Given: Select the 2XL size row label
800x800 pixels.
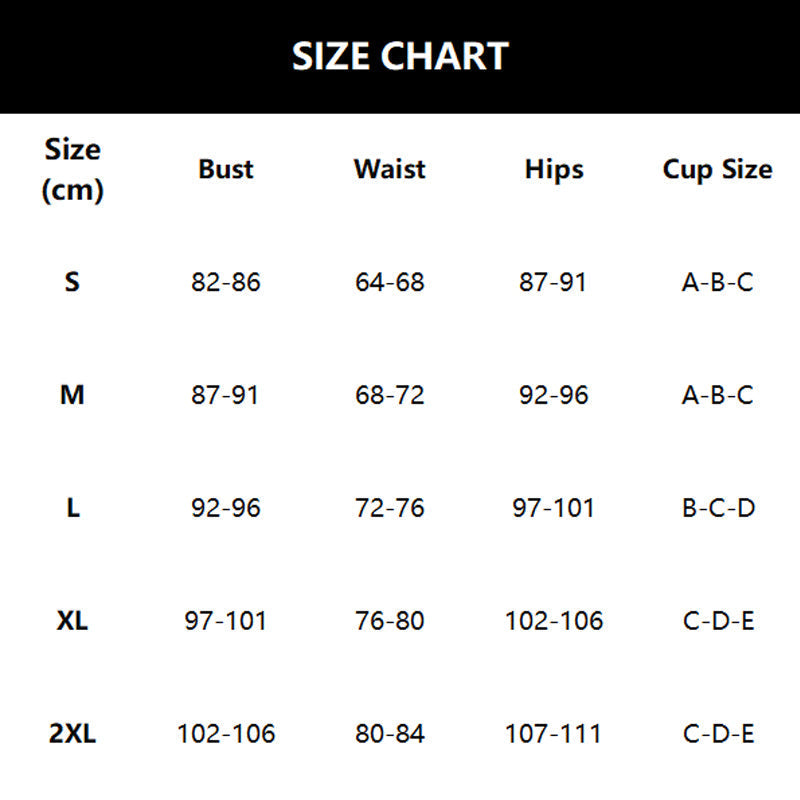Looking at the screenshot, I should (x=72, y=734).
